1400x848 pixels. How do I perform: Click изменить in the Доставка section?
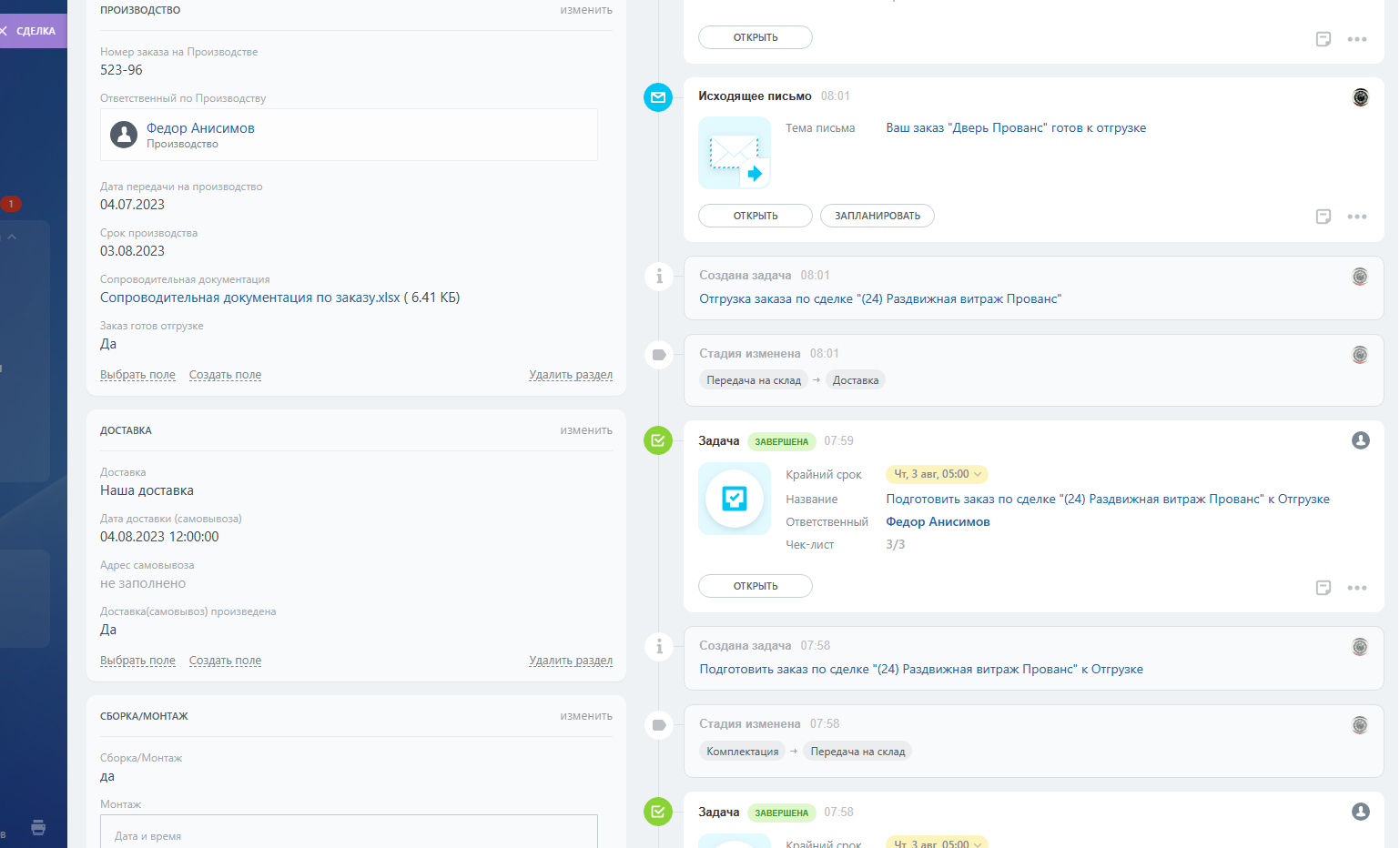pyautogui.click(x=585, y=430)
